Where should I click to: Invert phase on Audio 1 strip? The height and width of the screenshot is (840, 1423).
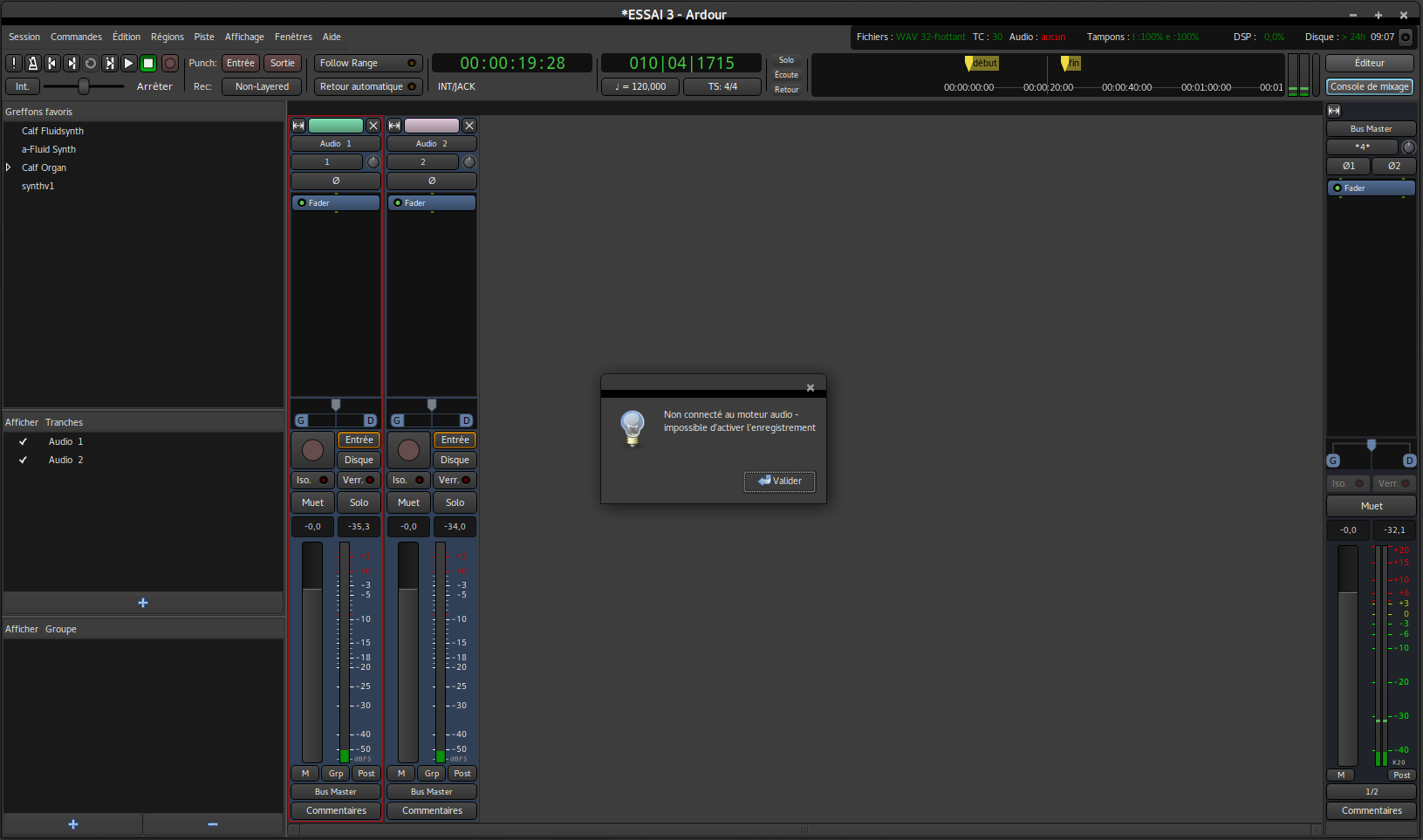coord(336,181)
